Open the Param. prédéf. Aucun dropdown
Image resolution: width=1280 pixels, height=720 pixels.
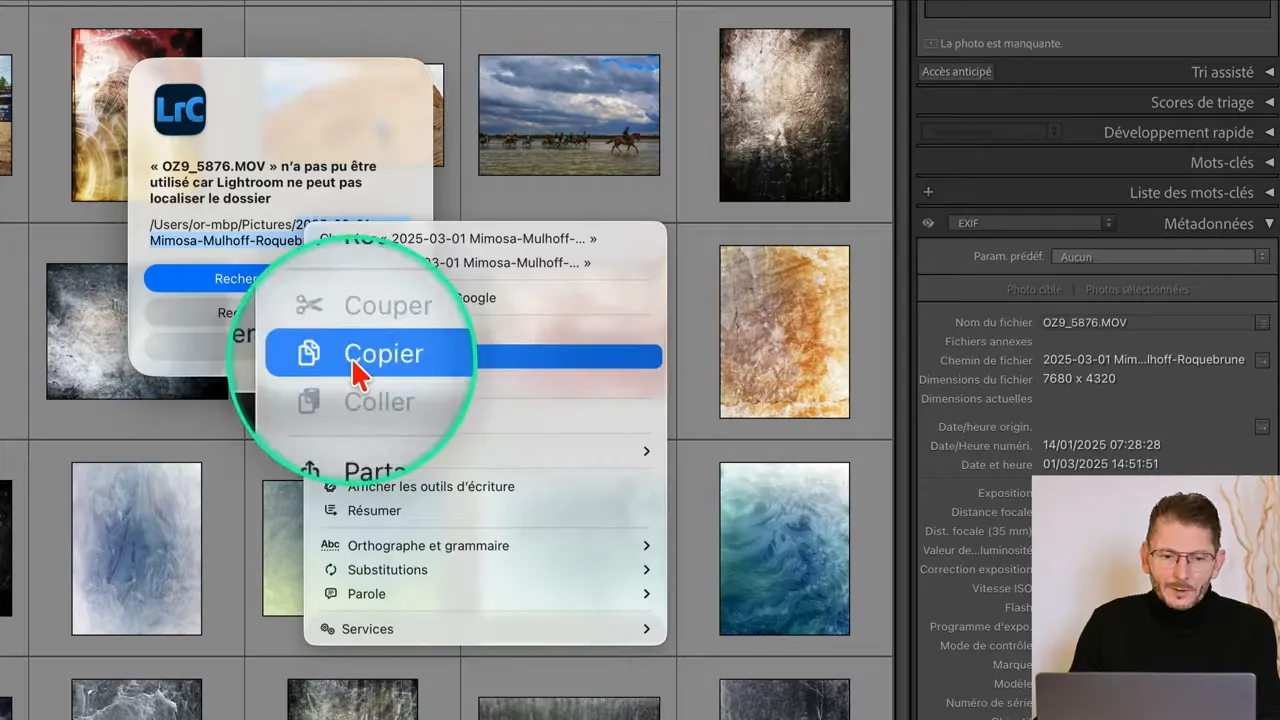tap(1160, 257)
